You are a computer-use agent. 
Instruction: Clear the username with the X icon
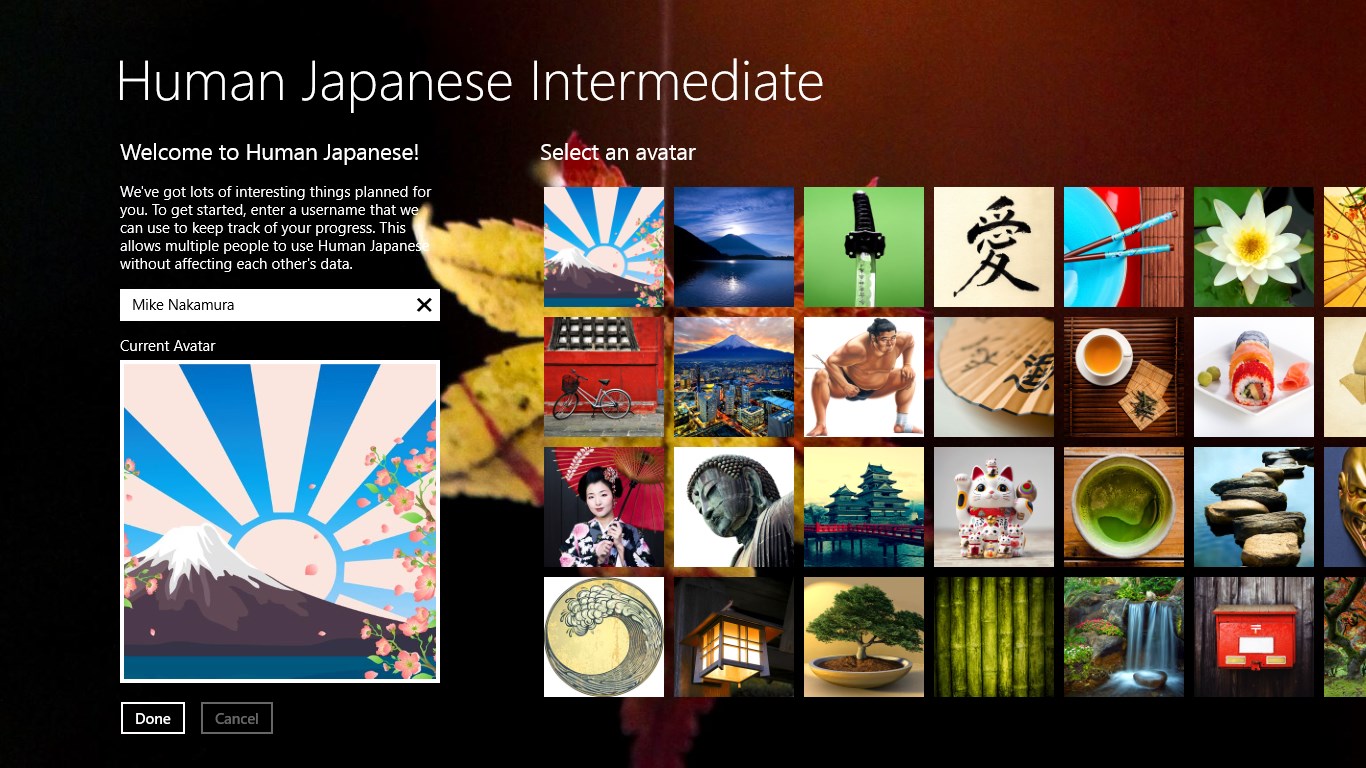[x=424, y=305]
